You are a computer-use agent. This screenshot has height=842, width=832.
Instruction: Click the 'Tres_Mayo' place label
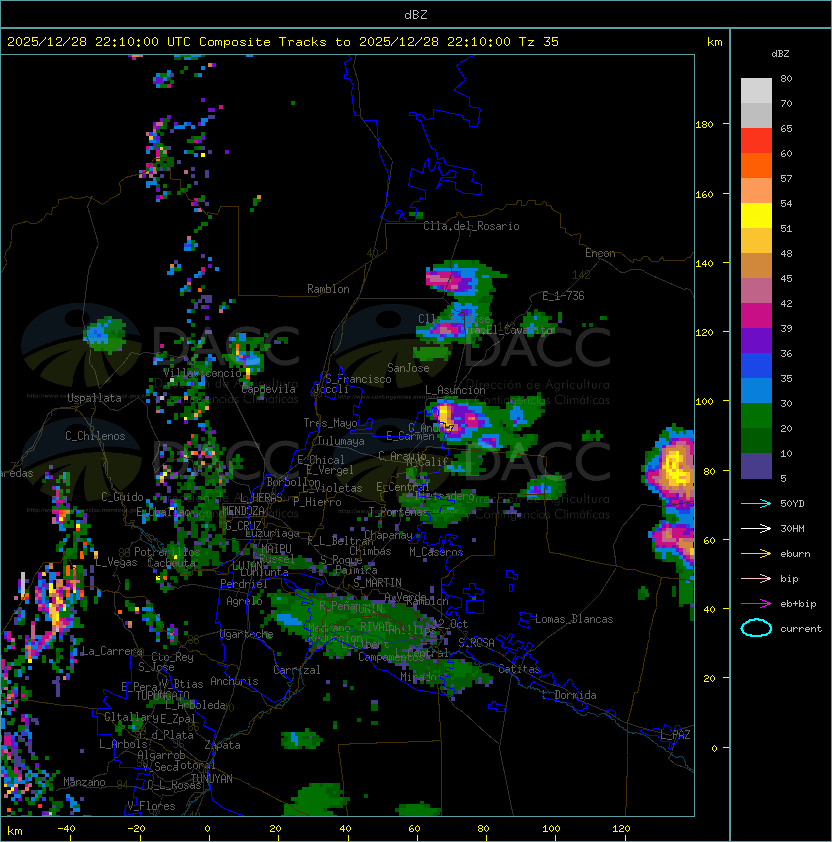330,423
